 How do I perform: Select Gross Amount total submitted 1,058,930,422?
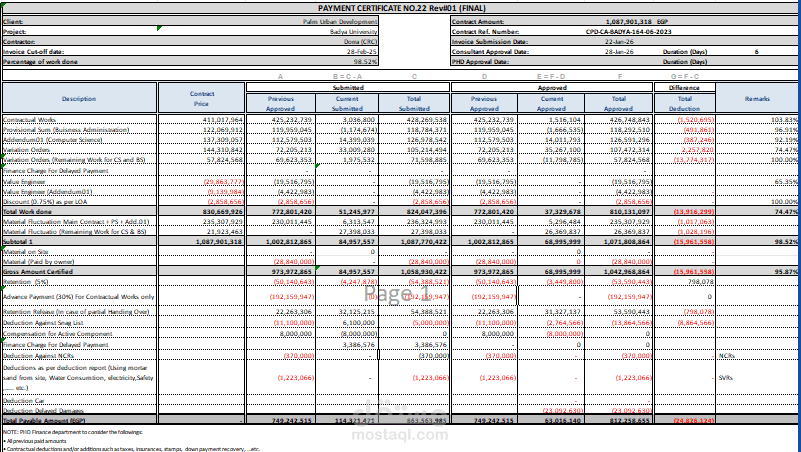[425, 272]
